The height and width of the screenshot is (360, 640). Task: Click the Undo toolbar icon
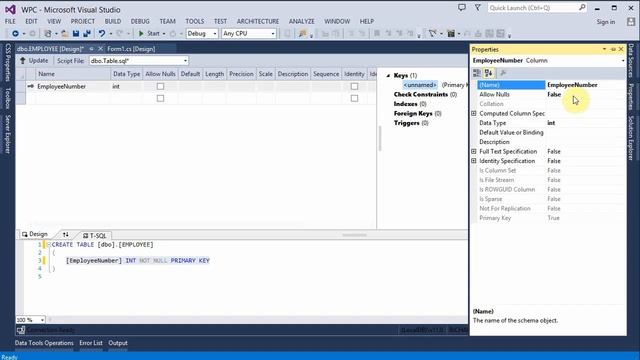[x=102, y=33]
